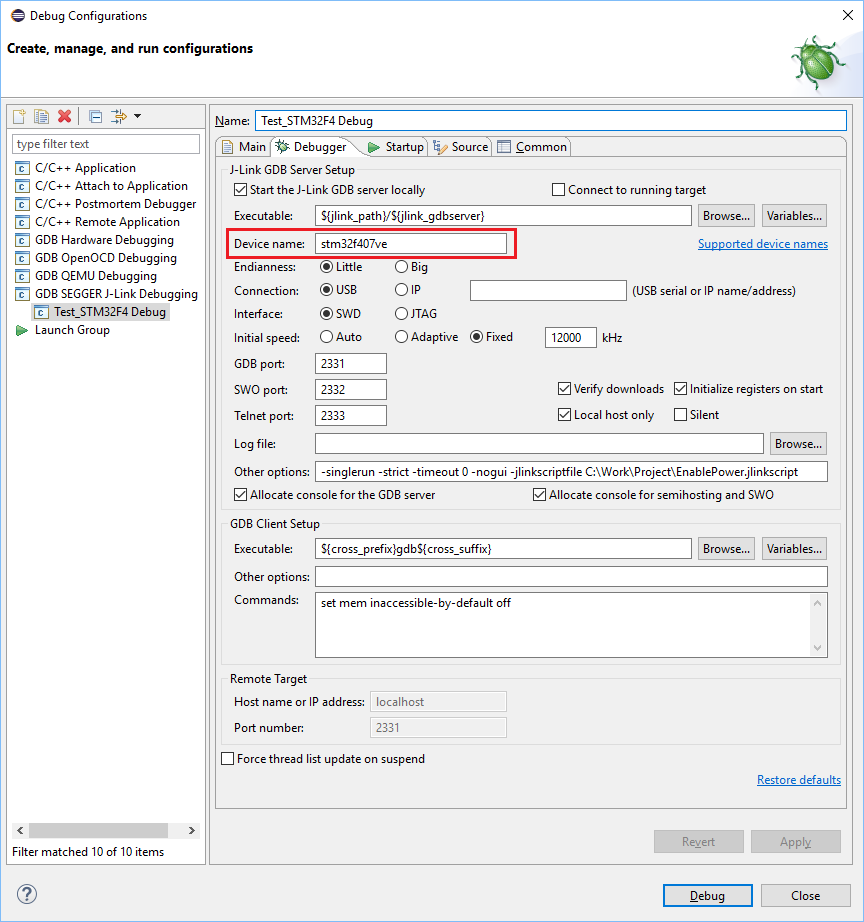The width and height of the screenshot is (864, 922).
Task: Delete the selected debug configuration
Action: pos(64,116)
